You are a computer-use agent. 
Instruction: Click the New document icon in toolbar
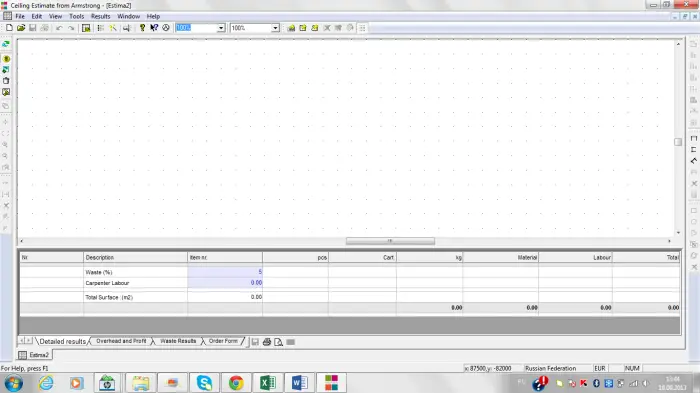point(9,28)
